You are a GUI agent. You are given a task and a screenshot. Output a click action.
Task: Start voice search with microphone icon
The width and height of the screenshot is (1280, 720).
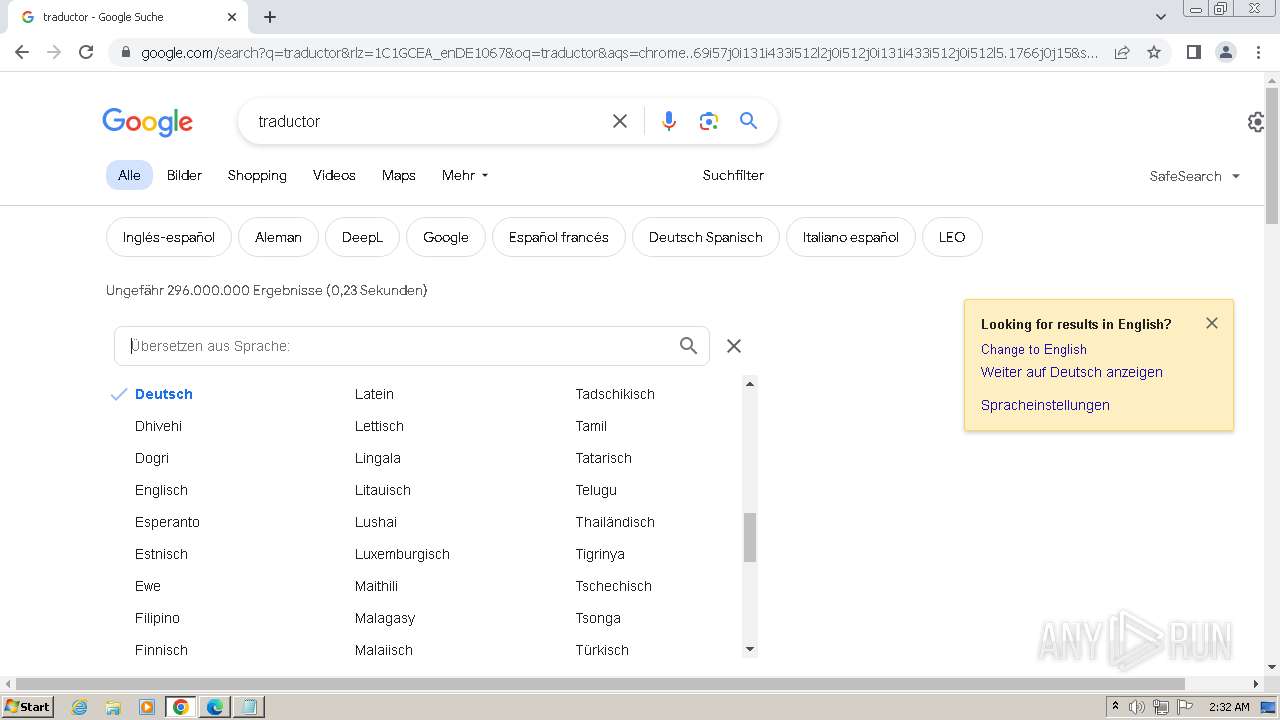(669, 121)
